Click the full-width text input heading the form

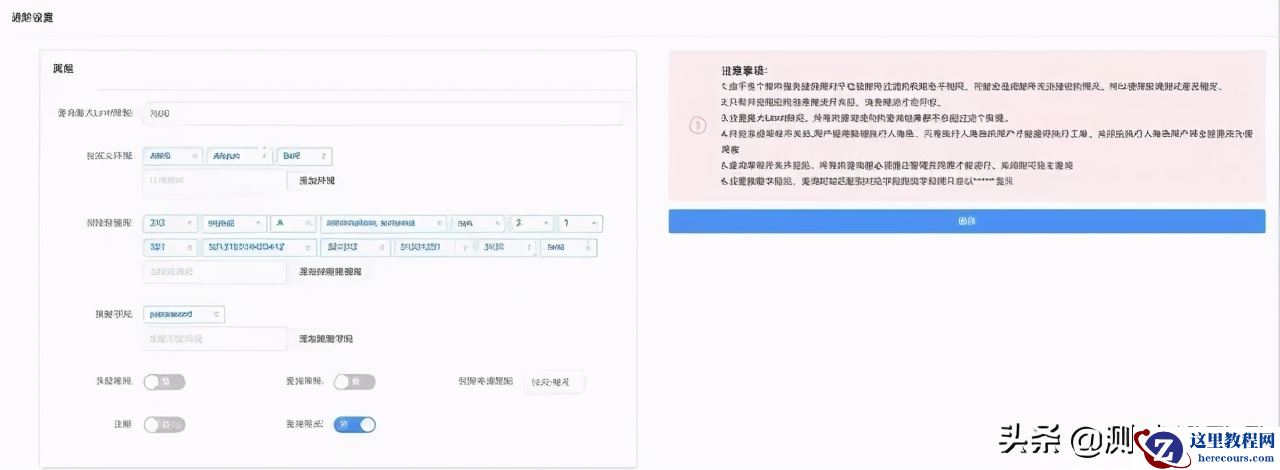point(382,113)
